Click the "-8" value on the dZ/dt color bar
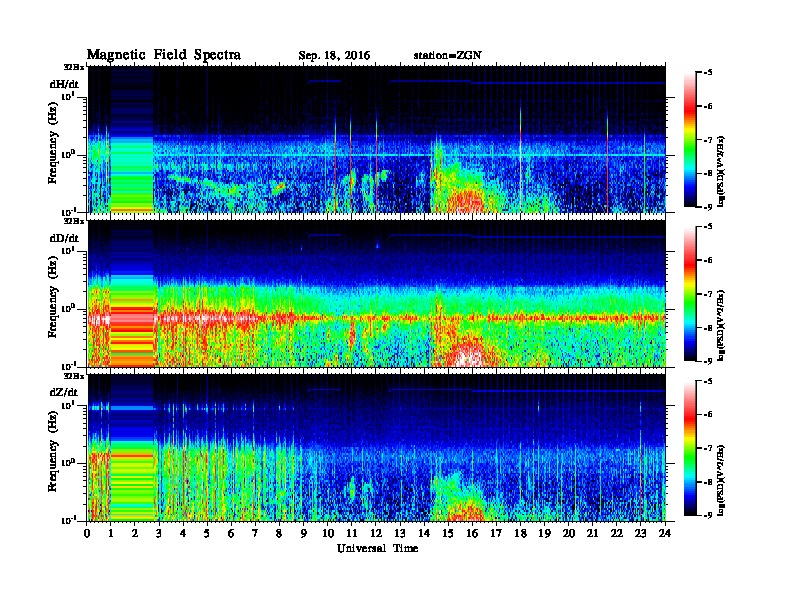 [708, 482]
